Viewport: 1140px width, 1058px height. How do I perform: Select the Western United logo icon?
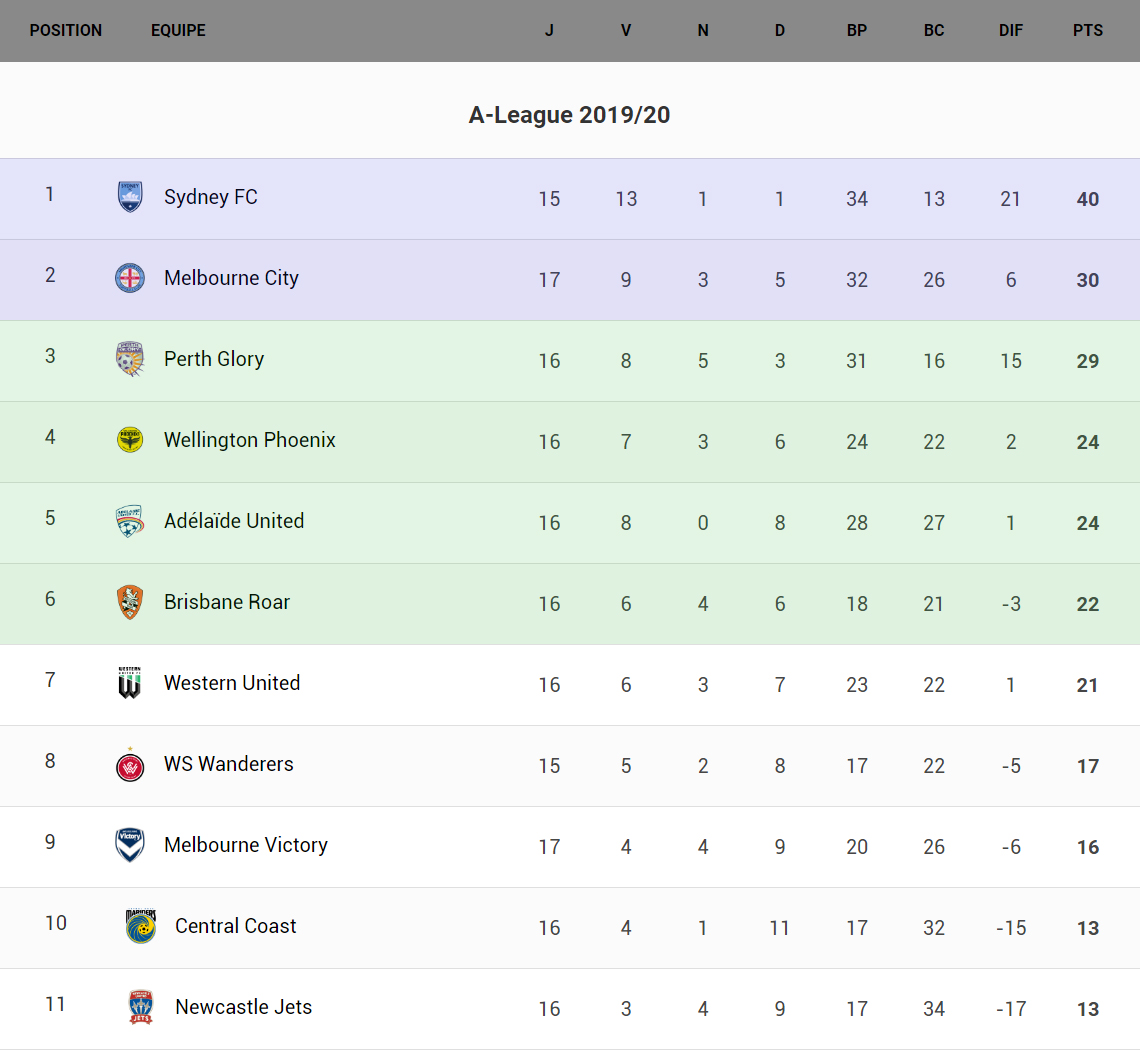pyautogui.click(x=130, y=683)
